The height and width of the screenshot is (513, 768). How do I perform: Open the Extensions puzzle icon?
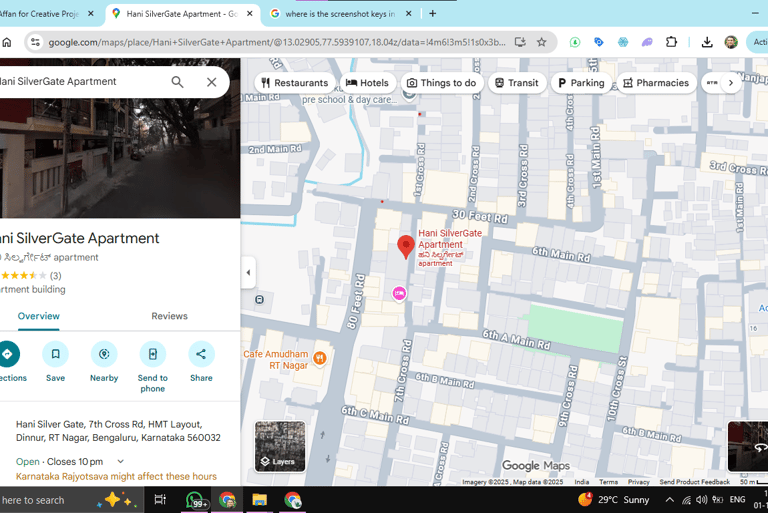[x=672, y=42]
